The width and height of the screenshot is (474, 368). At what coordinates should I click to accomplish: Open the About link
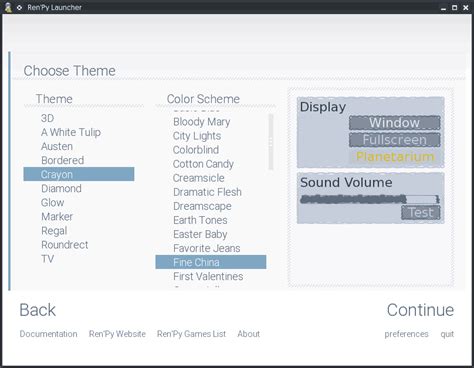point(249,334)
